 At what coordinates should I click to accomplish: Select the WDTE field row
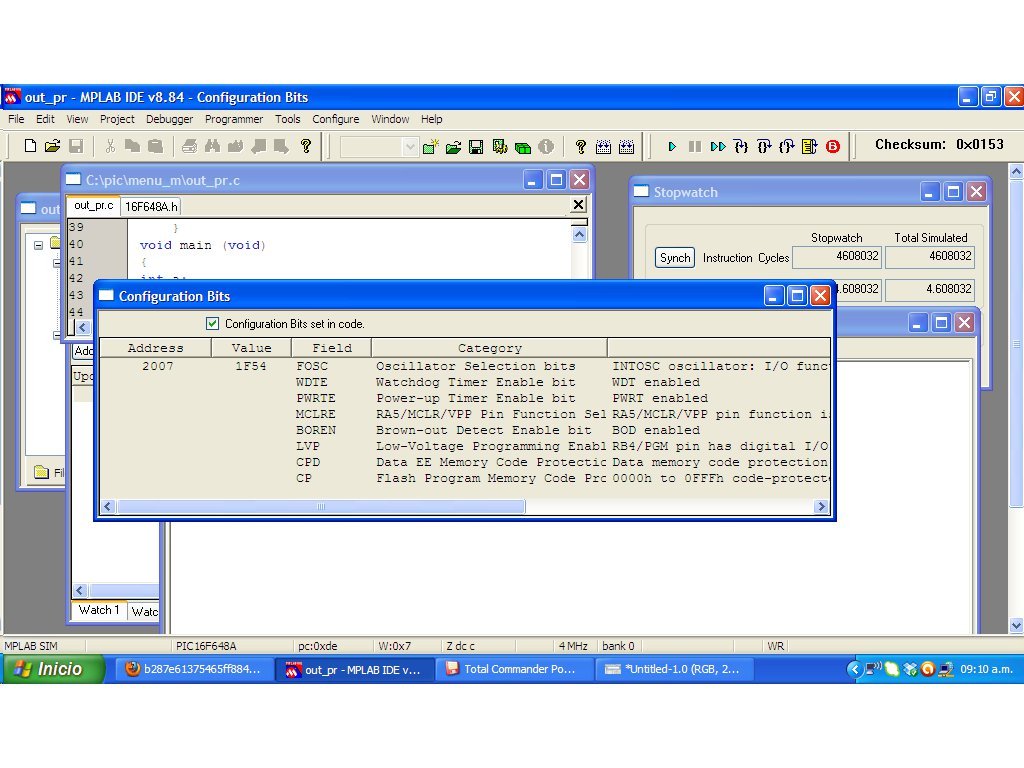[x=465, y=382]
